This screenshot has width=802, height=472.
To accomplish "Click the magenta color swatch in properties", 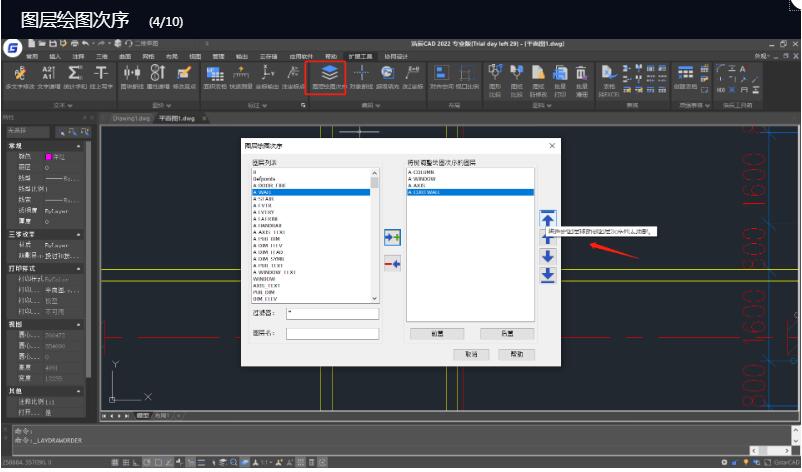I will [x=49, y=157].
